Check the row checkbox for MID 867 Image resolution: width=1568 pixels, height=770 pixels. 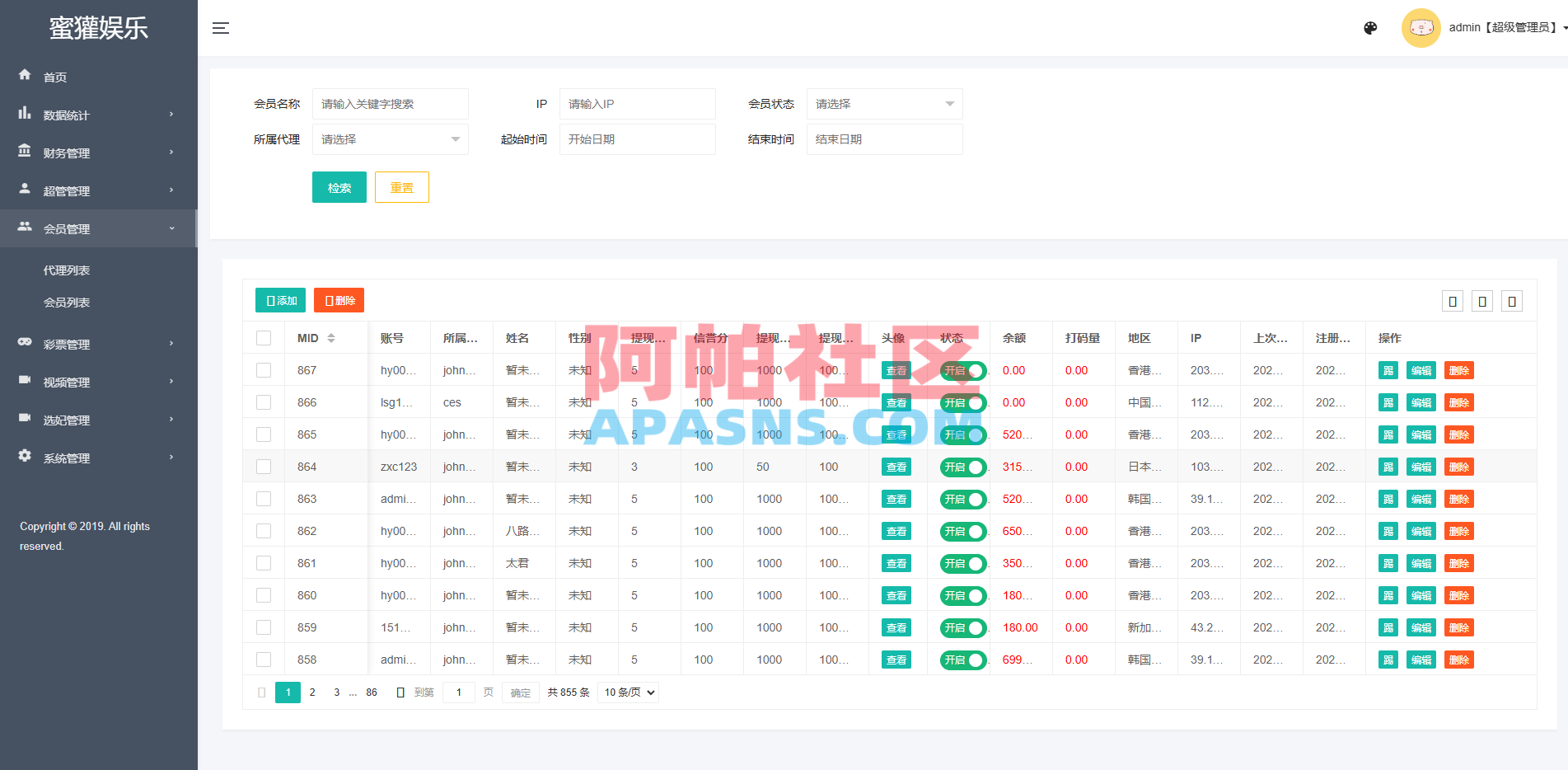(263, 369)
